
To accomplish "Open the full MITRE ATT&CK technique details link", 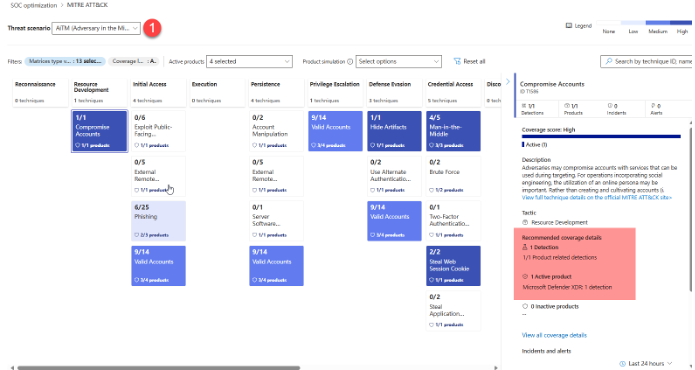I will tap(597, 198).
